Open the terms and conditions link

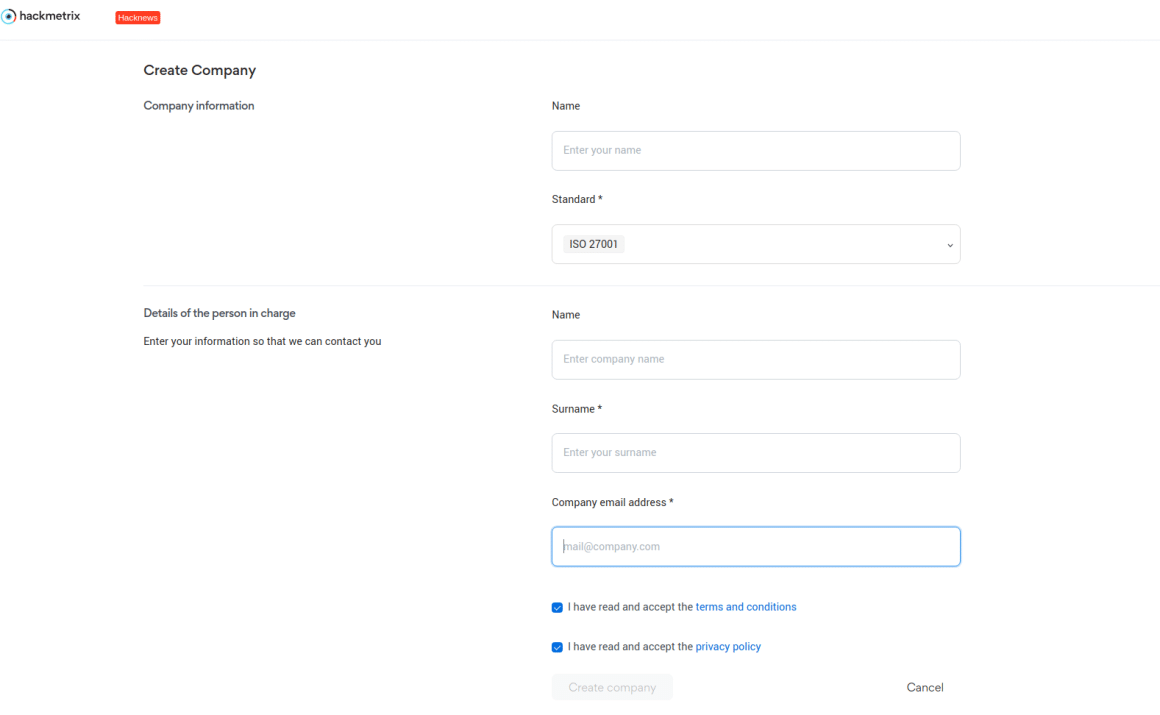click(745, 606)
